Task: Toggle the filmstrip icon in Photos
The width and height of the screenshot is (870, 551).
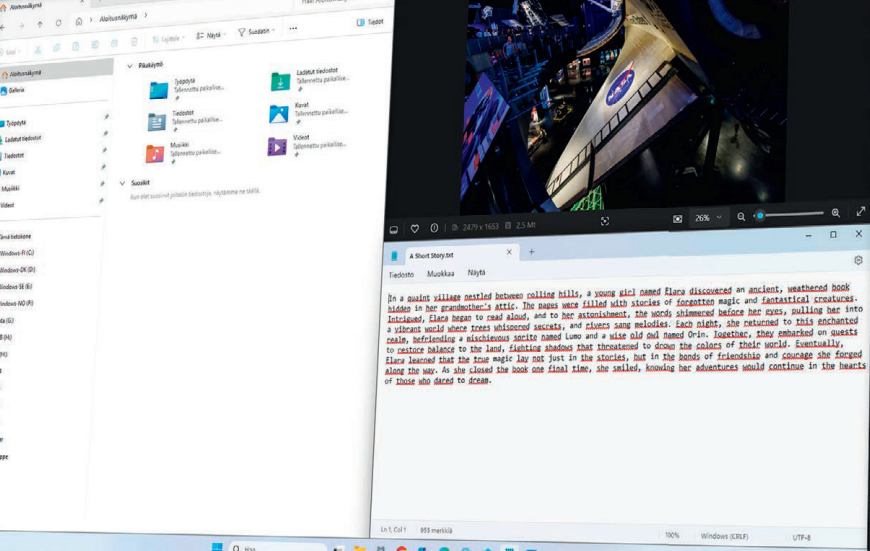Action: (393, 229)
